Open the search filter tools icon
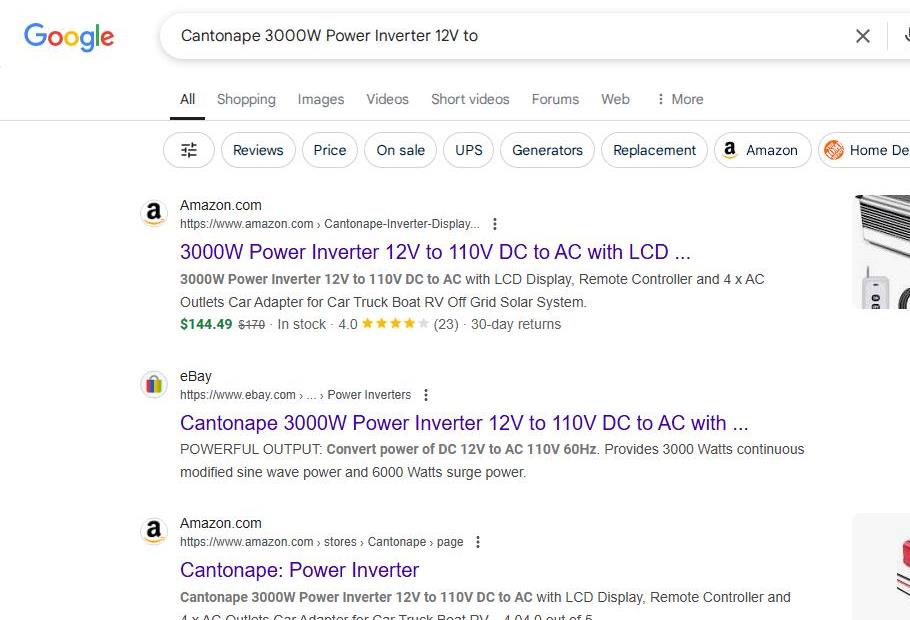 tap(189, 150)
